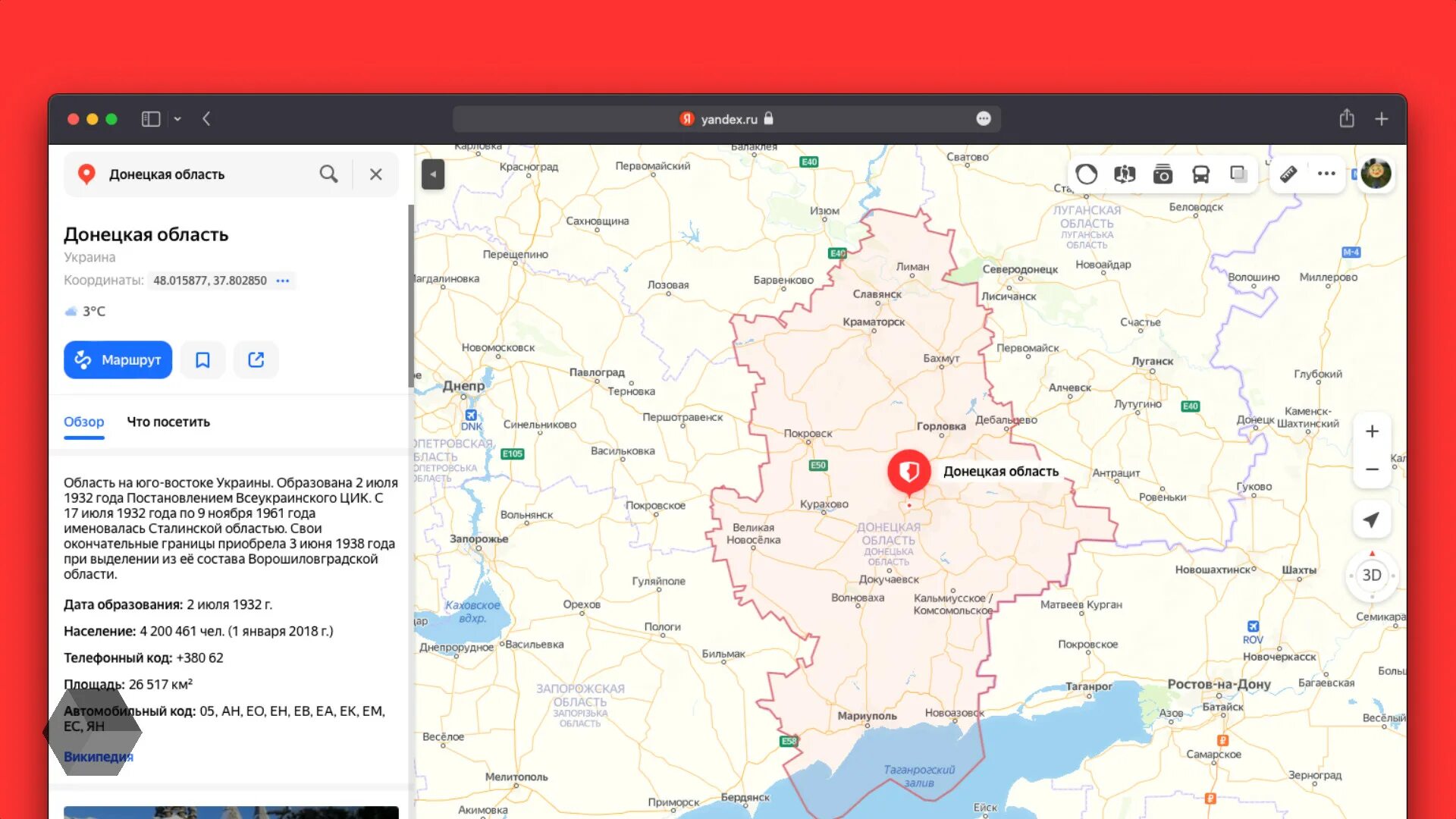Image resolution: width=1456 pixels, height=819 pixels.
Task: Click the ROV airport icon
Action: (x=1253, y=626)
